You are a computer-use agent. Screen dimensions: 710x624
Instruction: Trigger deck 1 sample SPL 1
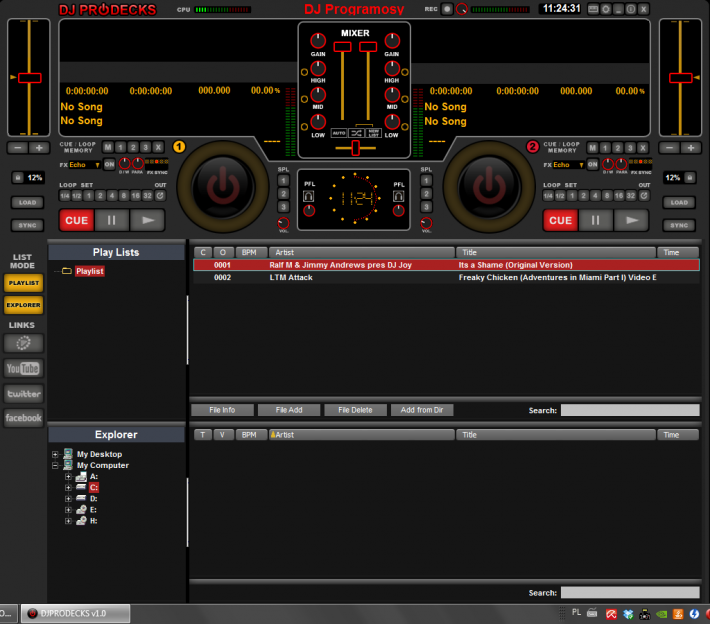(283, 181)
